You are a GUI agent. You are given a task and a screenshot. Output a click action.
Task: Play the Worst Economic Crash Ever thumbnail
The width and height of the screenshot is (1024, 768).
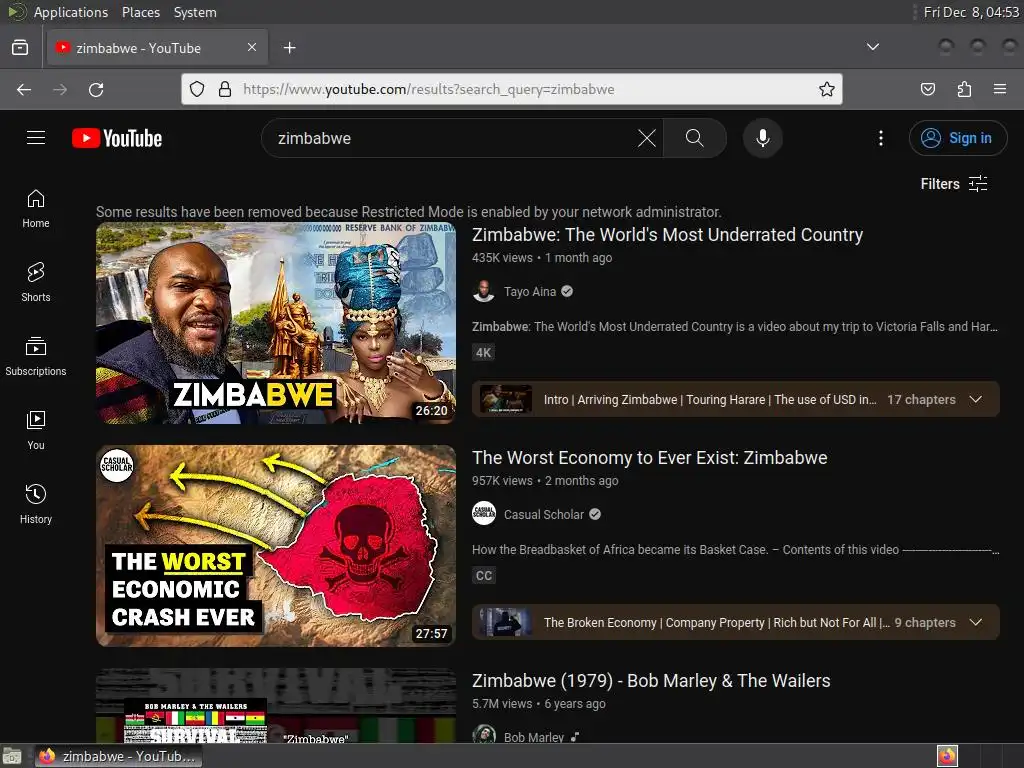coord(276,546)
